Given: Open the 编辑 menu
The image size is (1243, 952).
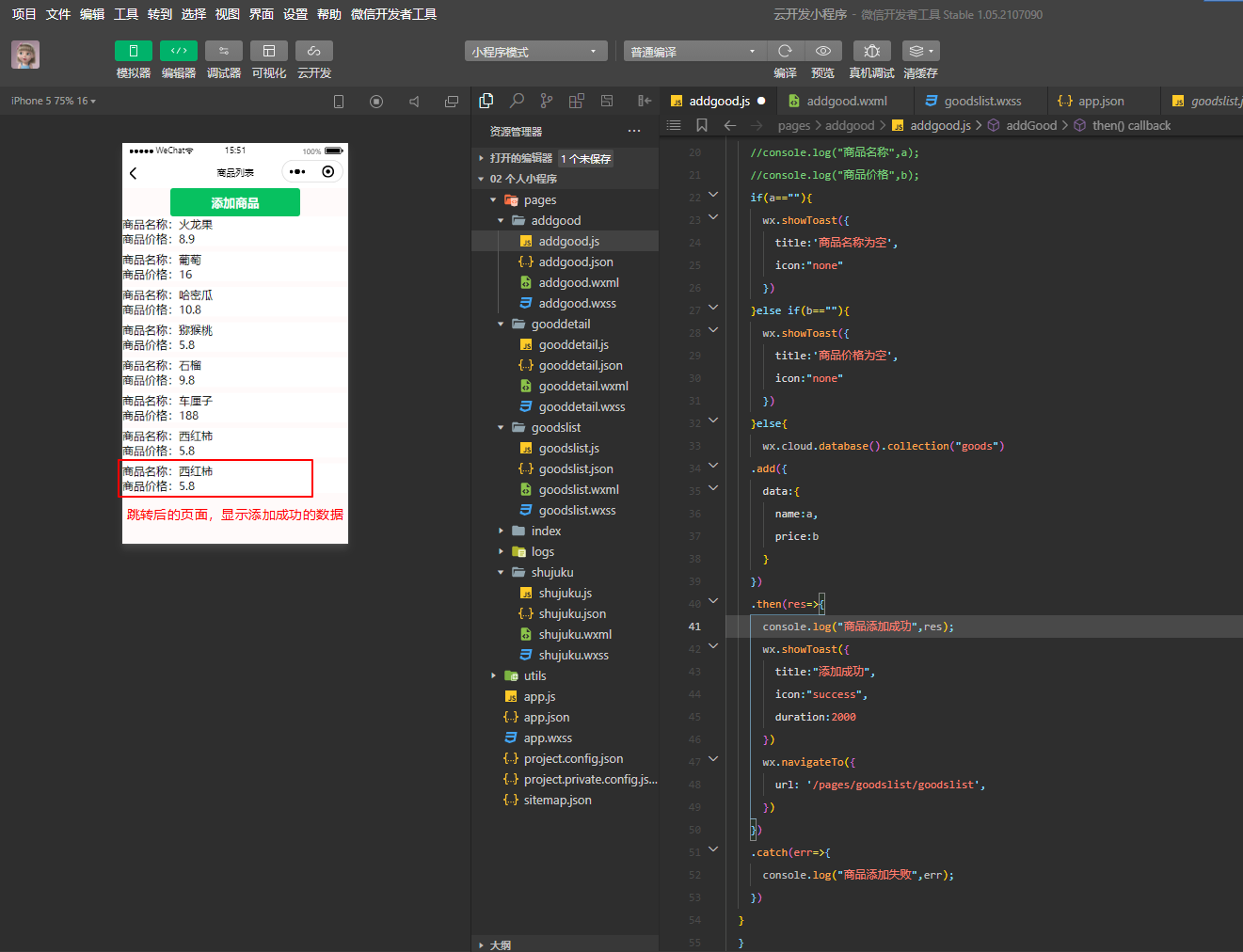Looking at the screenshot, I should click(x=92, y=14).
